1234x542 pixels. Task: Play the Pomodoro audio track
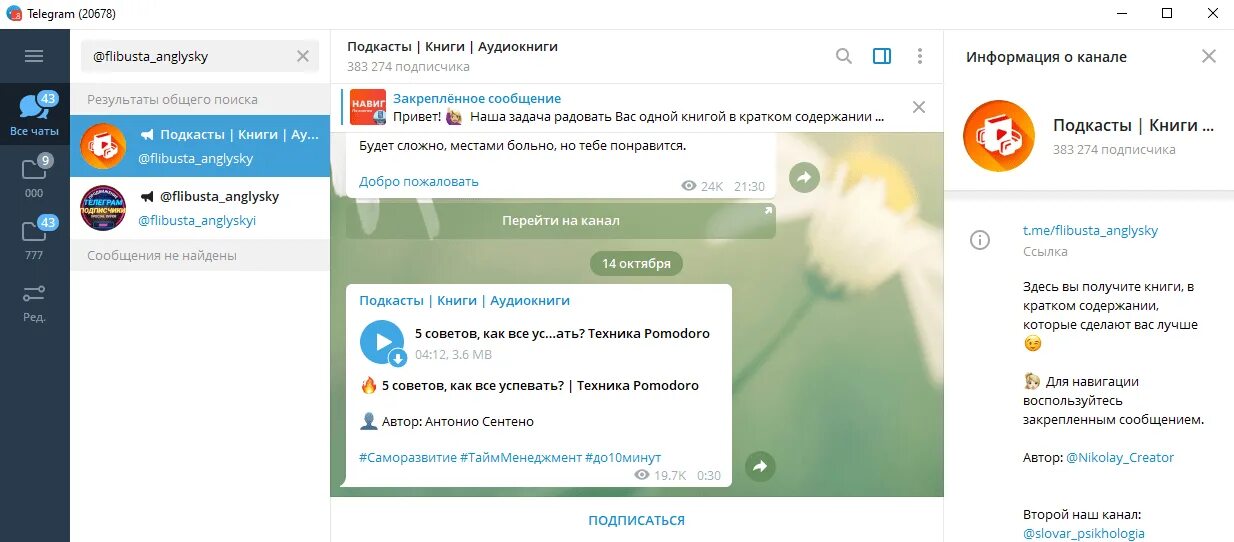(382, 342)
